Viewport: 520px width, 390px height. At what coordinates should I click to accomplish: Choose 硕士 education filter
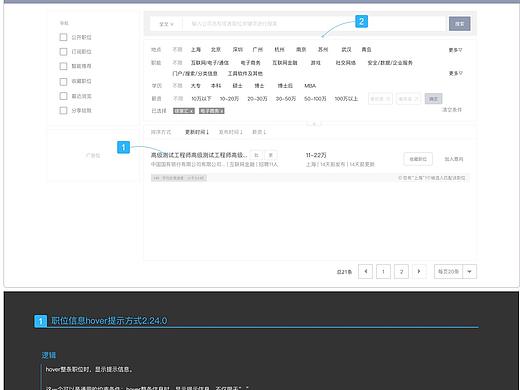pos(237,86)
